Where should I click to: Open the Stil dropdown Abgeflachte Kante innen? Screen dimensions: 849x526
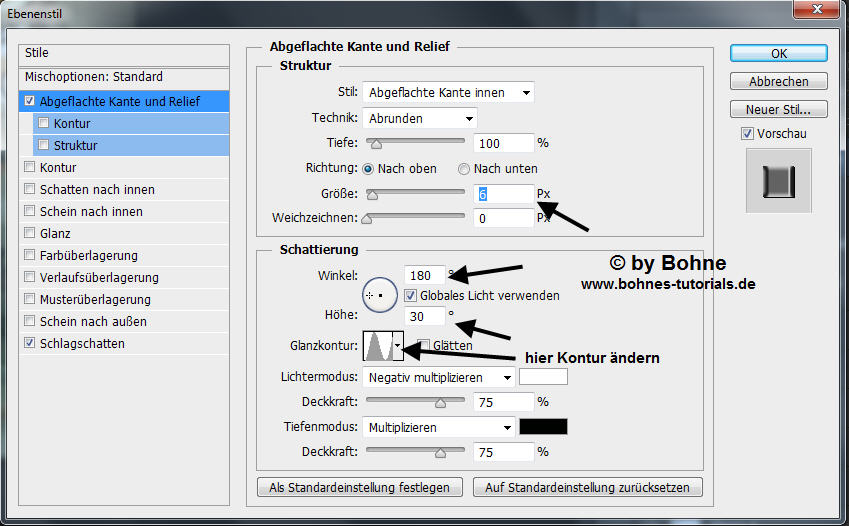tap(448, 93)
